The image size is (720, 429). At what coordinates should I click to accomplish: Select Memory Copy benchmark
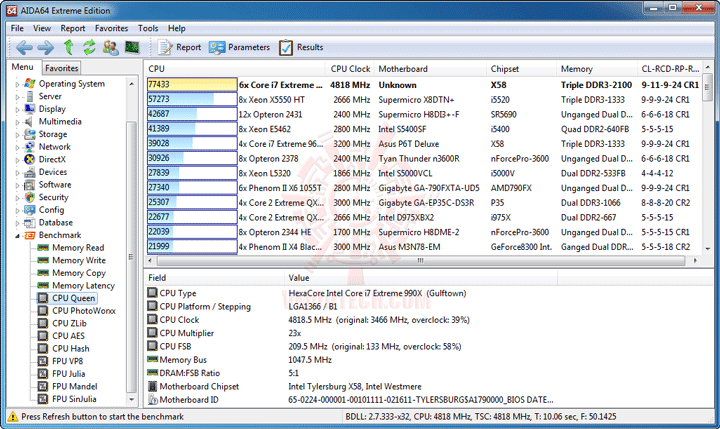(79, 273)
